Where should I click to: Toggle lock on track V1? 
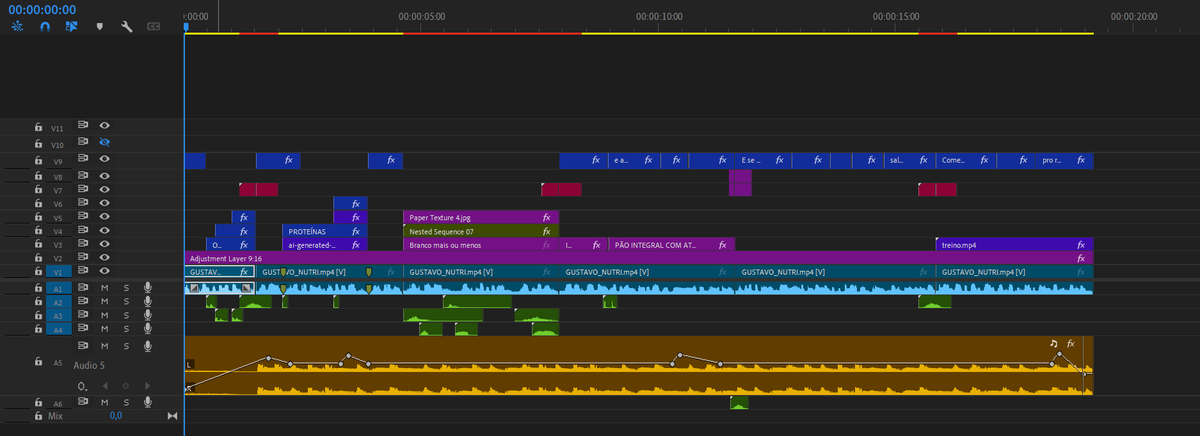[38, 271]
